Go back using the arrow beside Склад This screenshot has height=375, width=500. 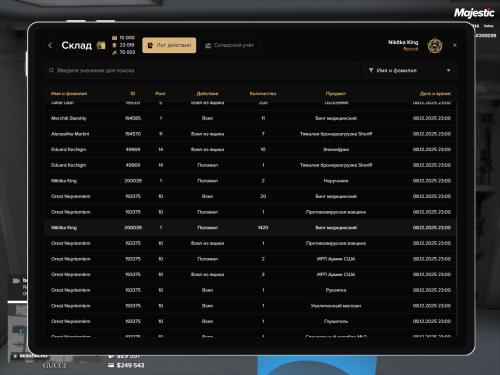[50, 45]
